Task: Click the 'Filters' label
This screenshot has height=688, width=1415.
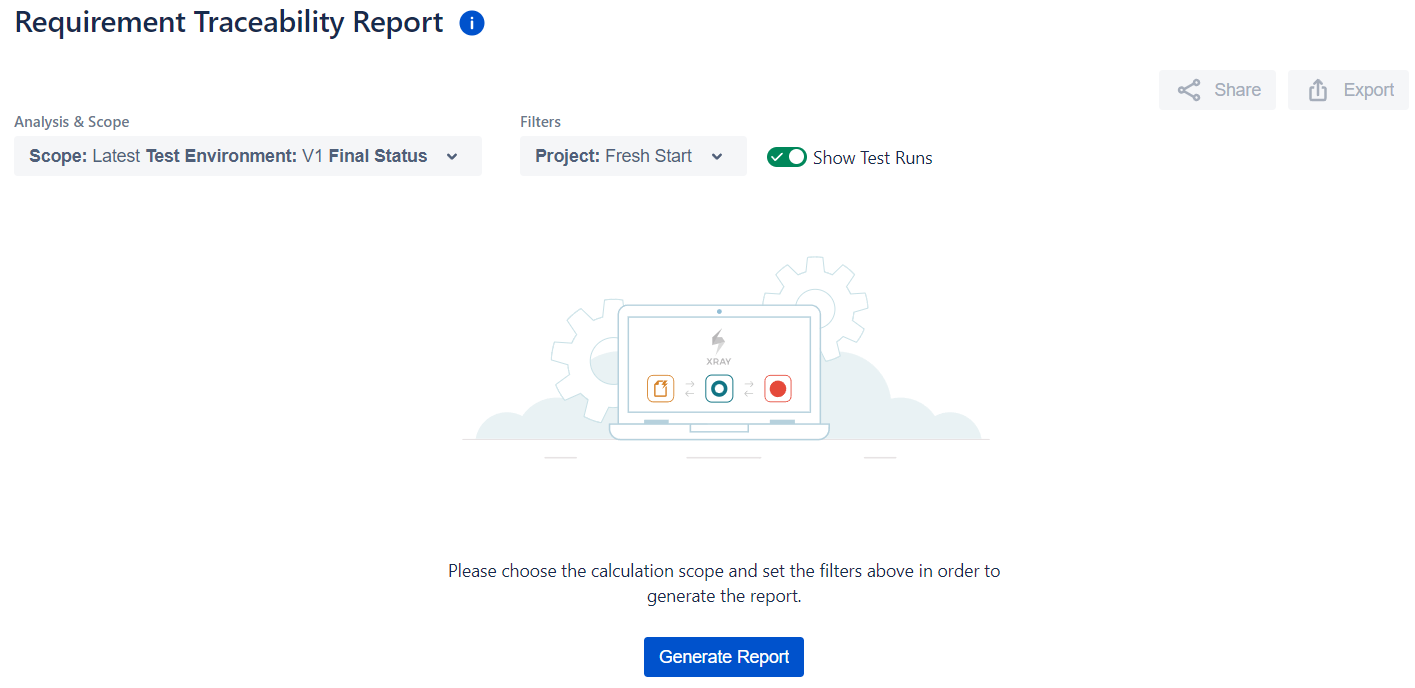Action: click(540, 122)
